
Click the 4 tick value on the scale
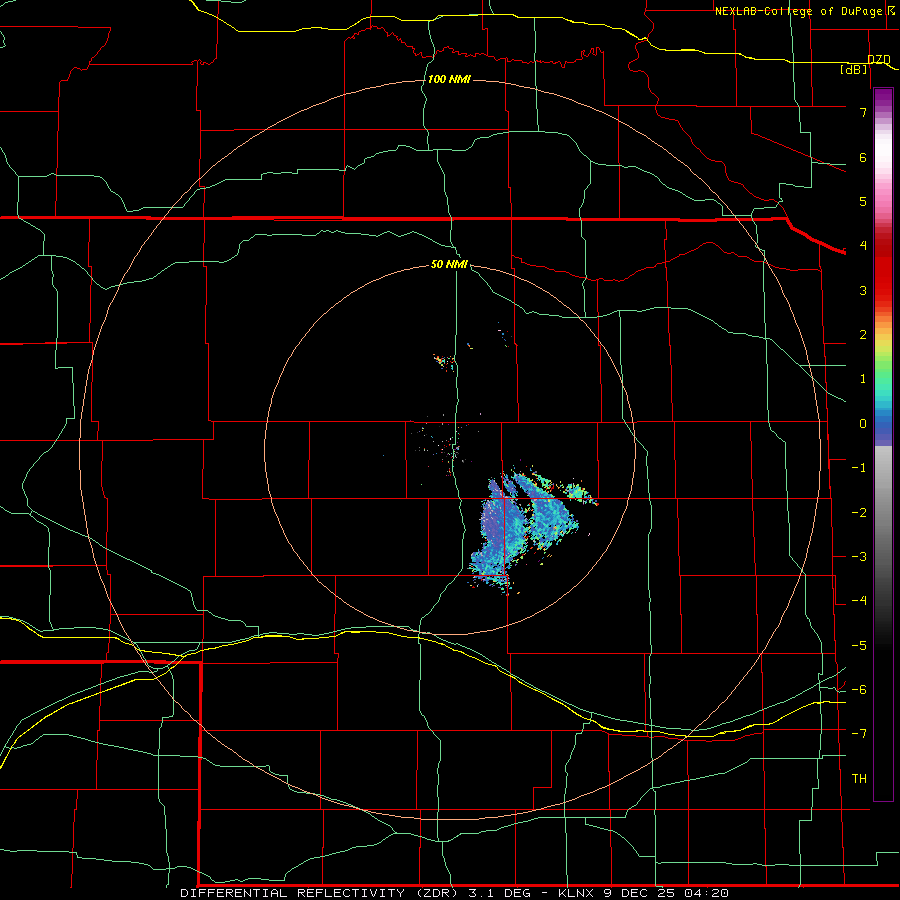(863, 246)
